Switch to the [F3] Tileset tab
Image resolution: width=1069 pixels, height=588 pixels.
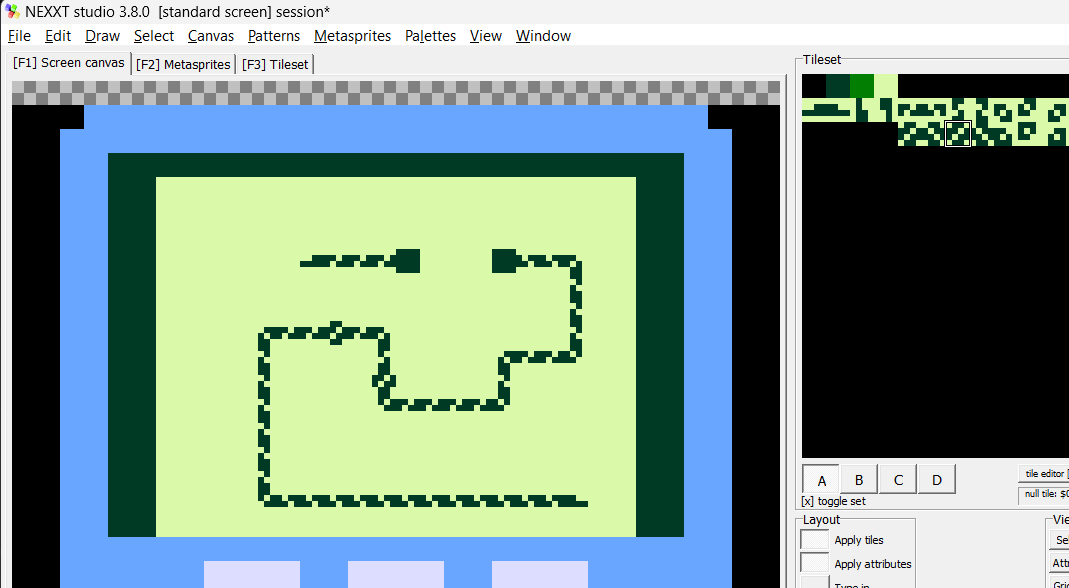click(275, 64)
